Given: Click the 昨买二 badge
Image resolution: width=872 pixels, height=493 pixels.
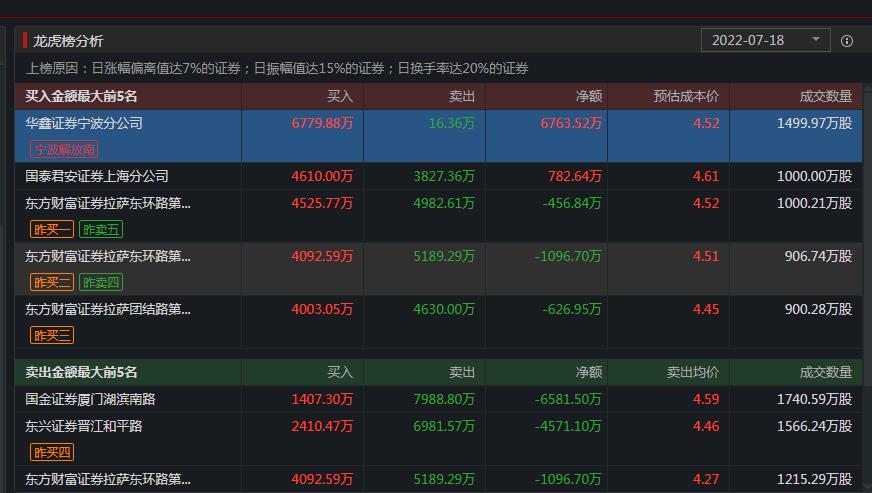Looking at the screenshot, I should (x=52, y=283).
